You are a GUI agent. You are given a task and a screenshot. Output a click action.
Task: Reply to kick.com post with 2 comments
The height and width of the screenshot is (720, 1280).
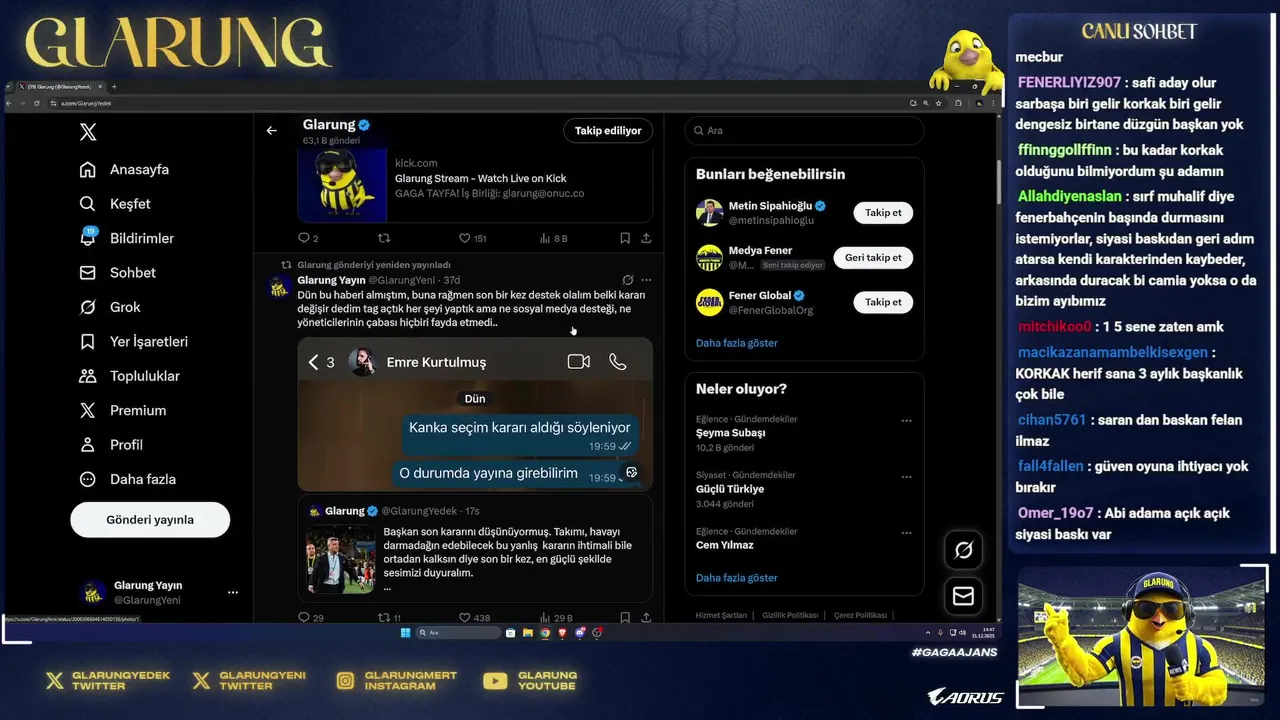[x=308, y=238]
